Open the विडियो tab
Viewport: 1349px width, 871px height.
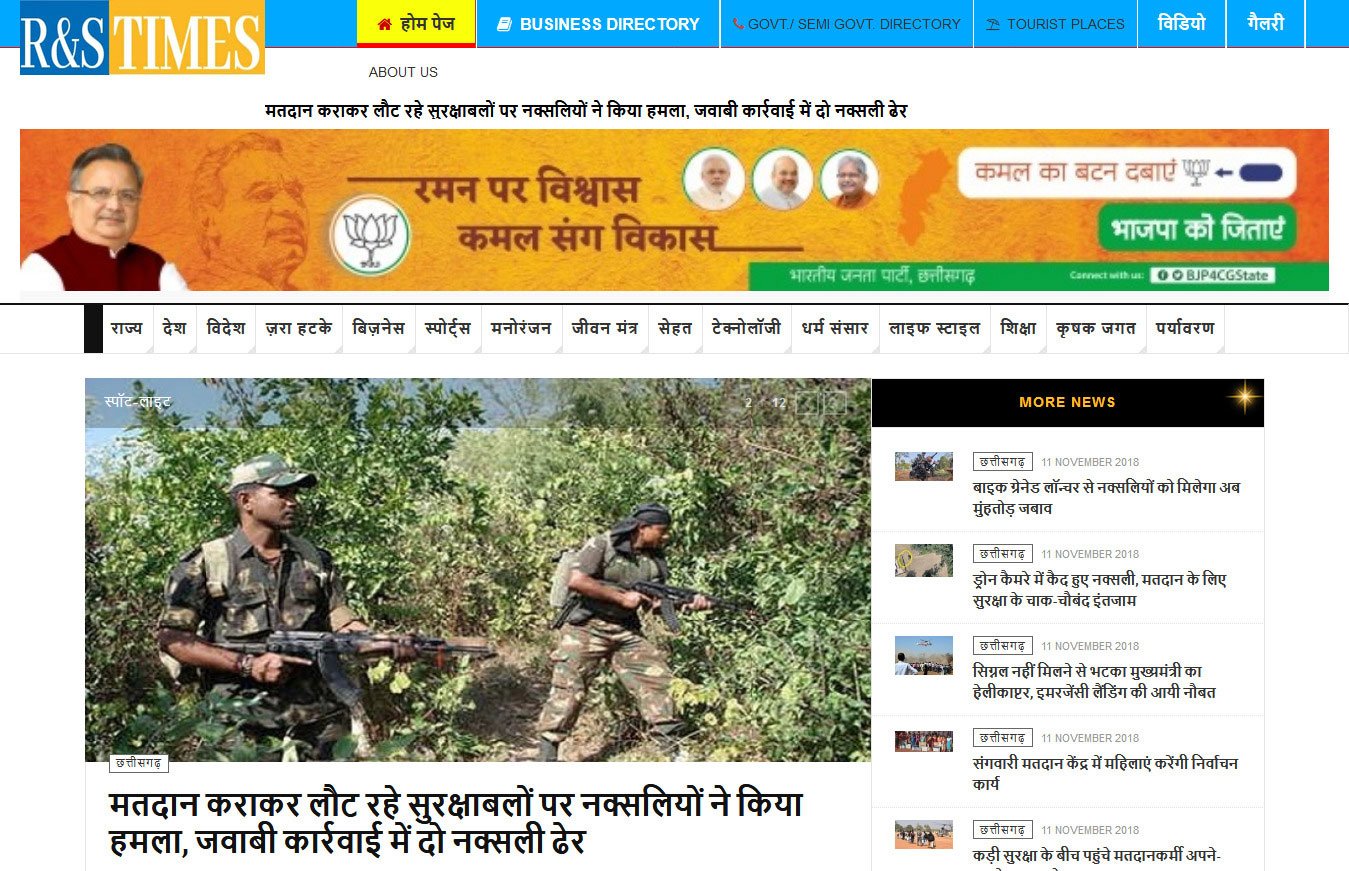tap(1182, 24)
